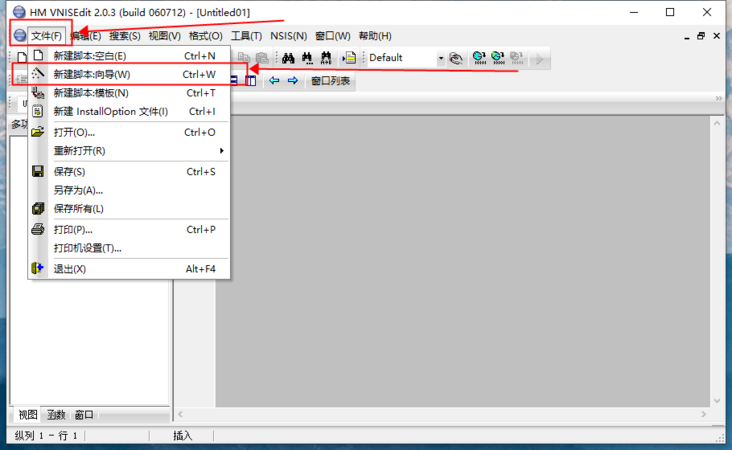Open the Default highlighter dropdown
The height and width of the screenshot is (450, 732).
441,58
